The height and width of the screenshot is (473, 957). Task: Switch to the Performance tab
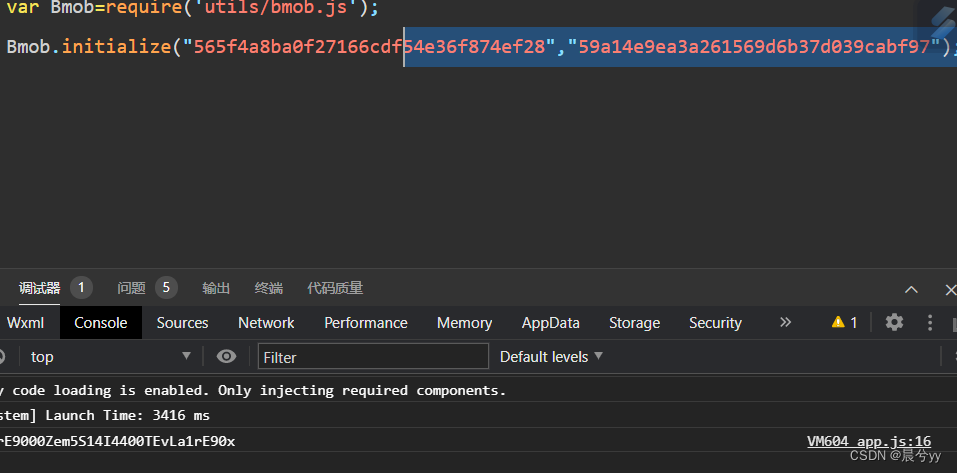pyautogui.click(x=366, y=322)
